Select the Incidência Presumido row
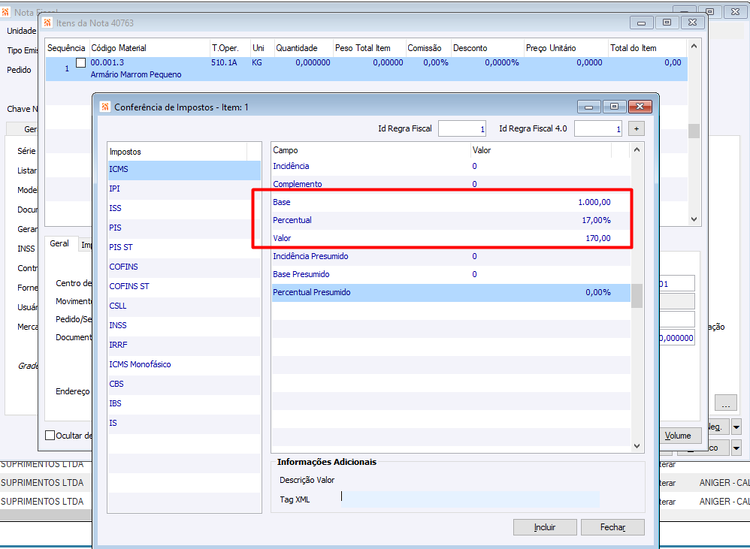750x549 pixels. click(451, 256)
